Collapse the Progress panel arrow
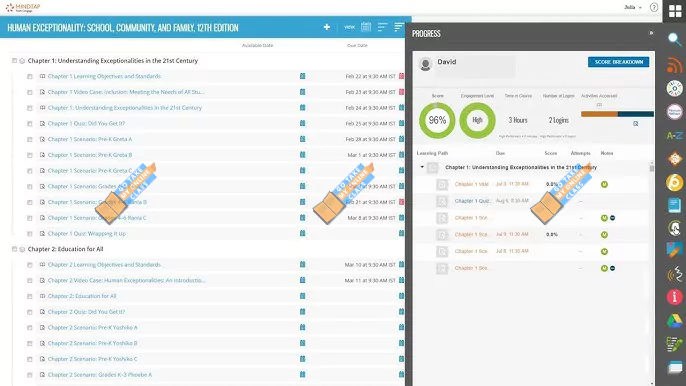Screen dimensions: 686x386 [x=651, y=33]
